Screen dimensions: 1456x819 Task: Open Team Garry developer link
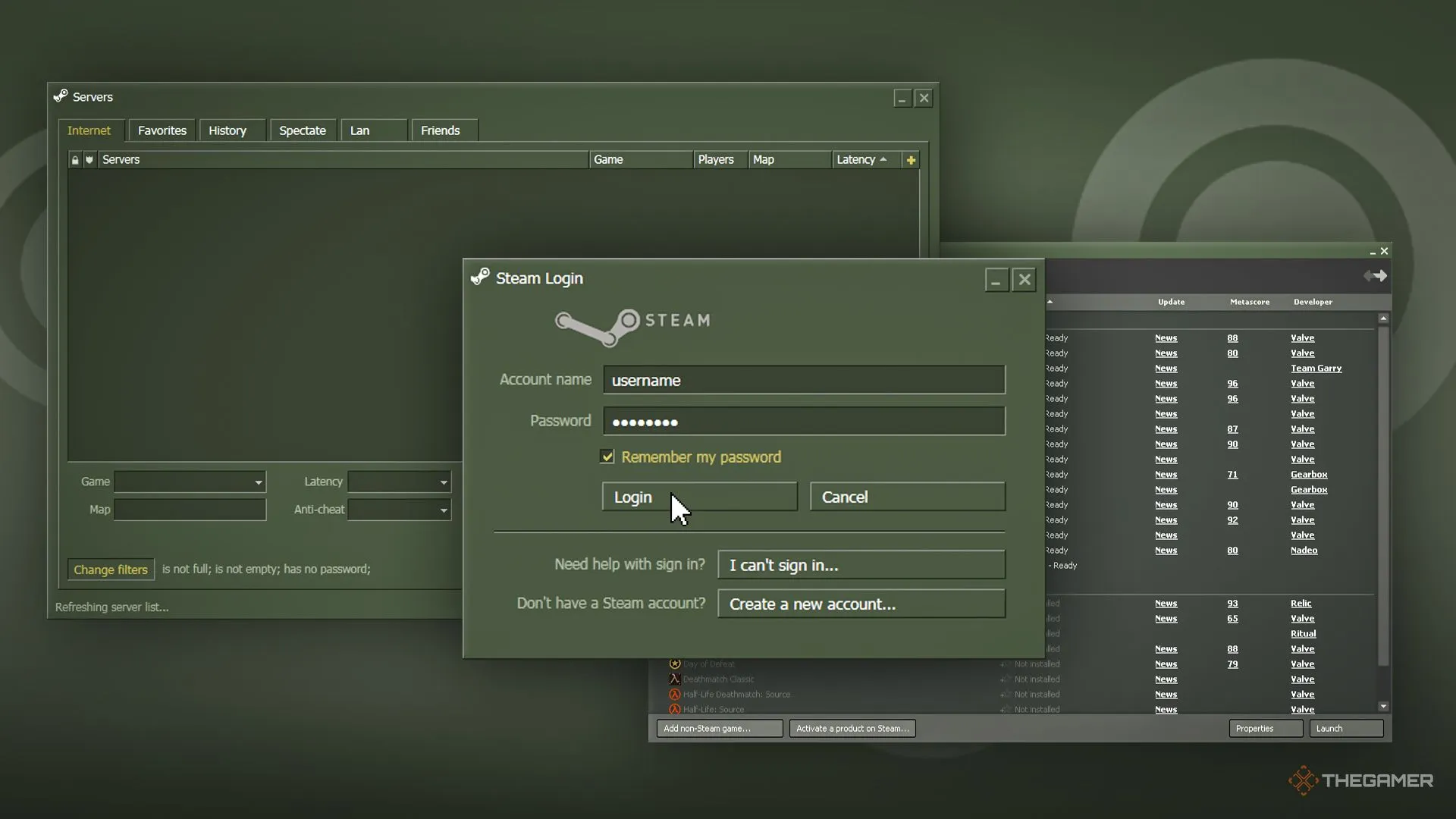[1316, 369]
